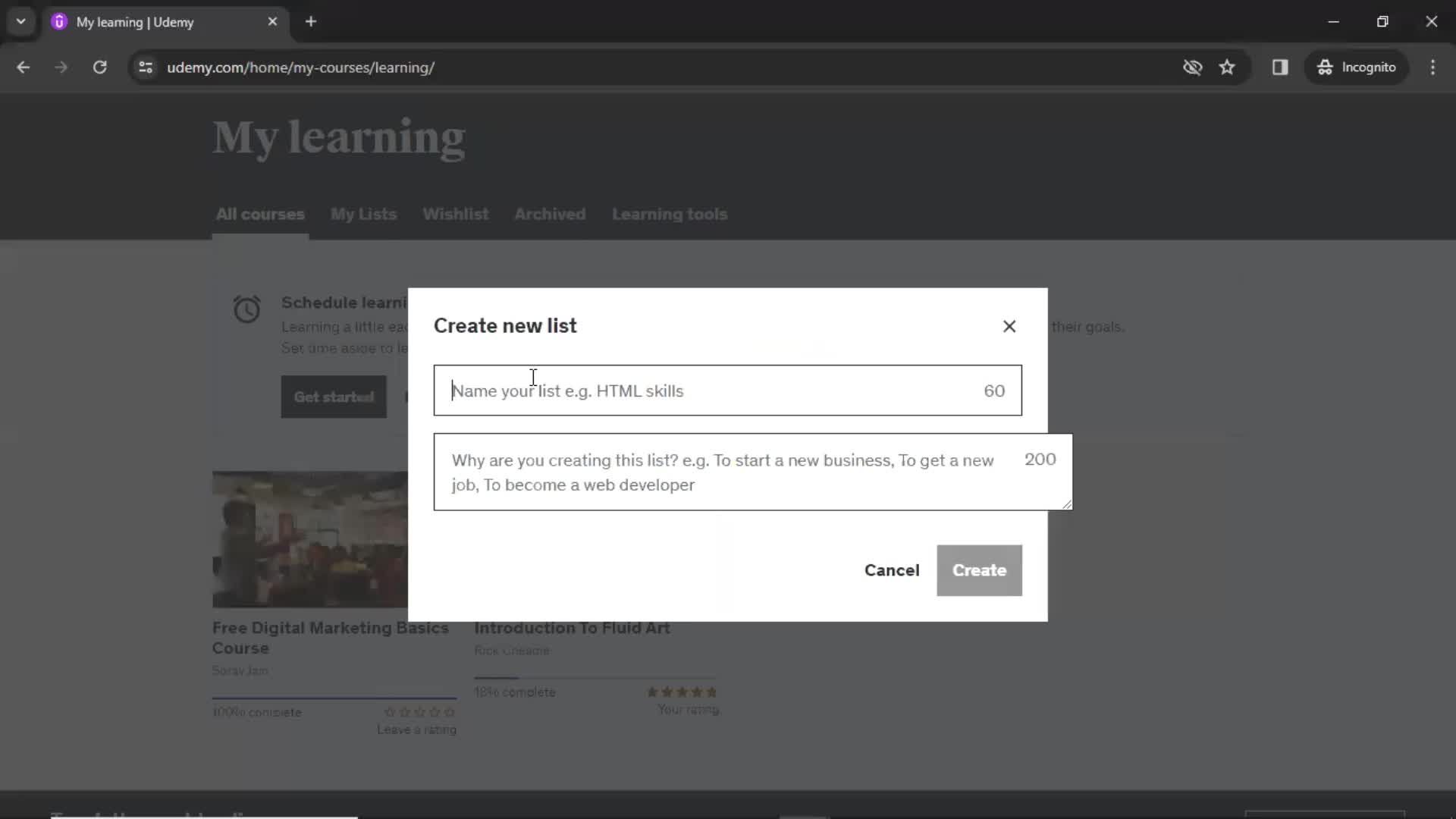Click the list name input field

point(727,390)
